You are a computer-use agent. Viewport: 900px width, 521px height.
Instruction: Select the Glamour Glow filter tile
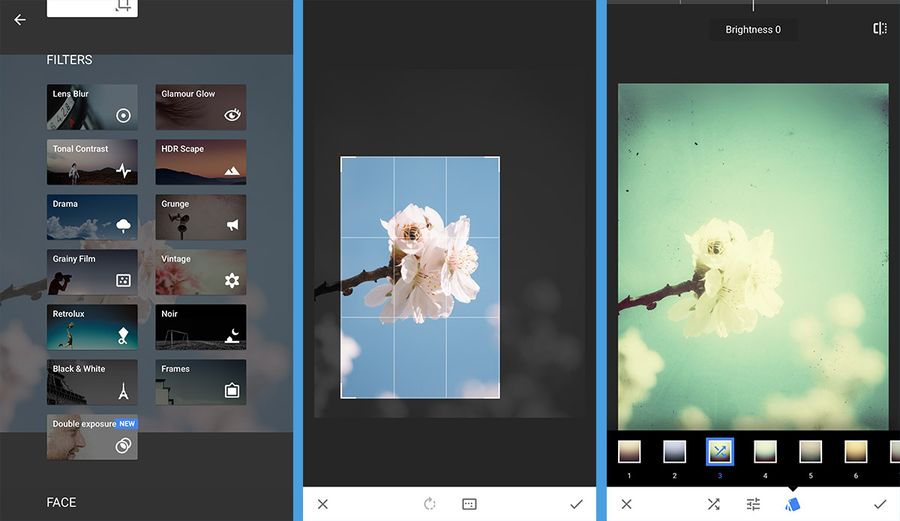[201, 107]
